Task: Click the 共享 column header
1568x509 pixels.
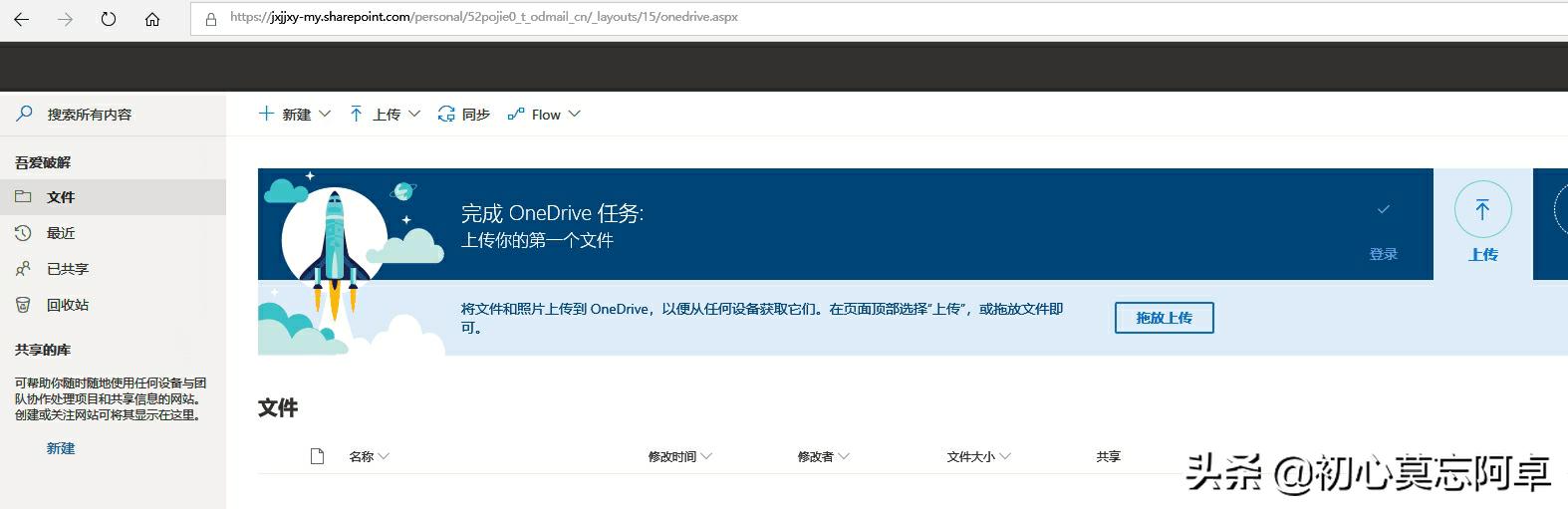Action: tap(1108, 456)
